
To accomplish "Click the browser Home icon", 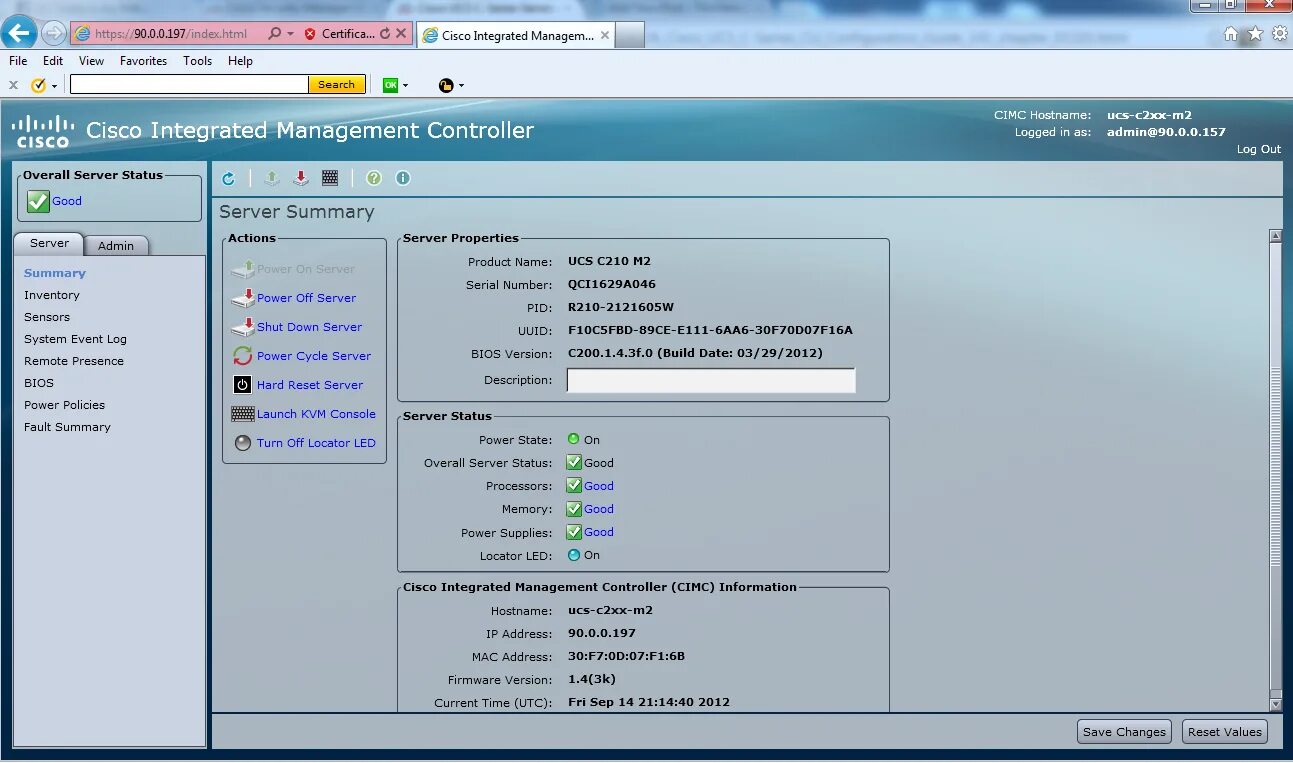I will (x=1231, y=33).
